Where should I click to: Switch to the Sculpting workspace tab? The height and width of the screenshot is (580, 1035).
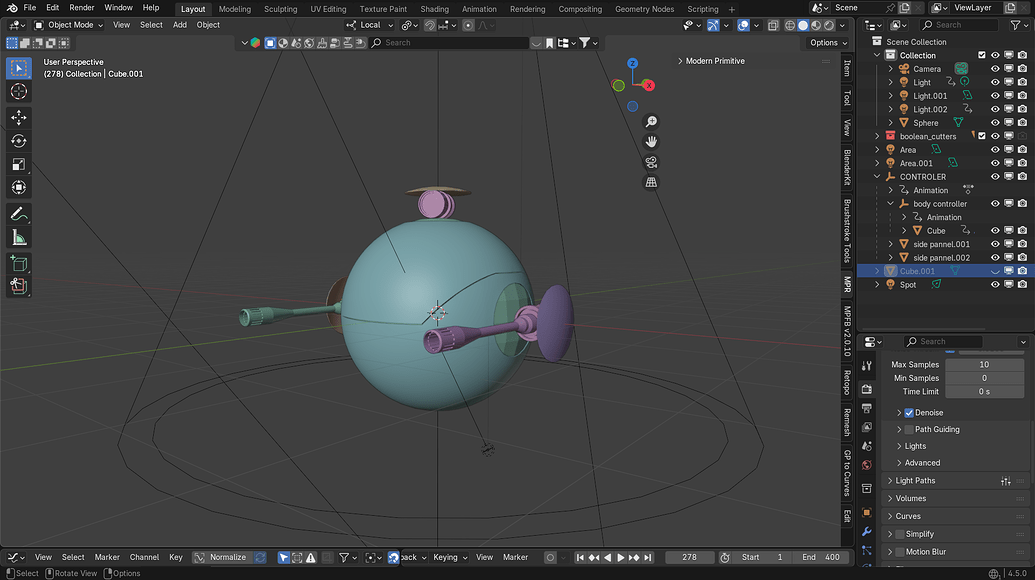pos(281,9)
